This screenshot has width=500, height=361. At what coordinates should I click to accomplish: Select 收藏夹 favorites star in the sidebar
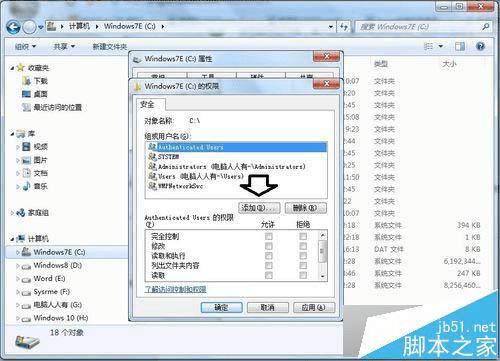coord(21,68)
